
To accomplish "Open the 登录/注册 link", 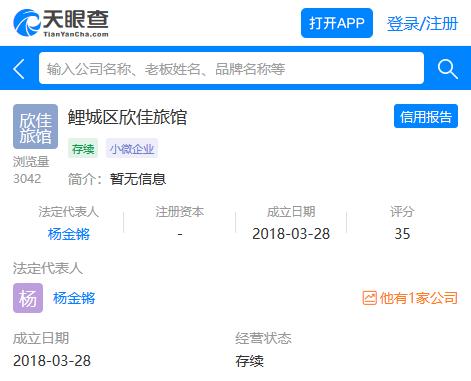I will point(422,24).
